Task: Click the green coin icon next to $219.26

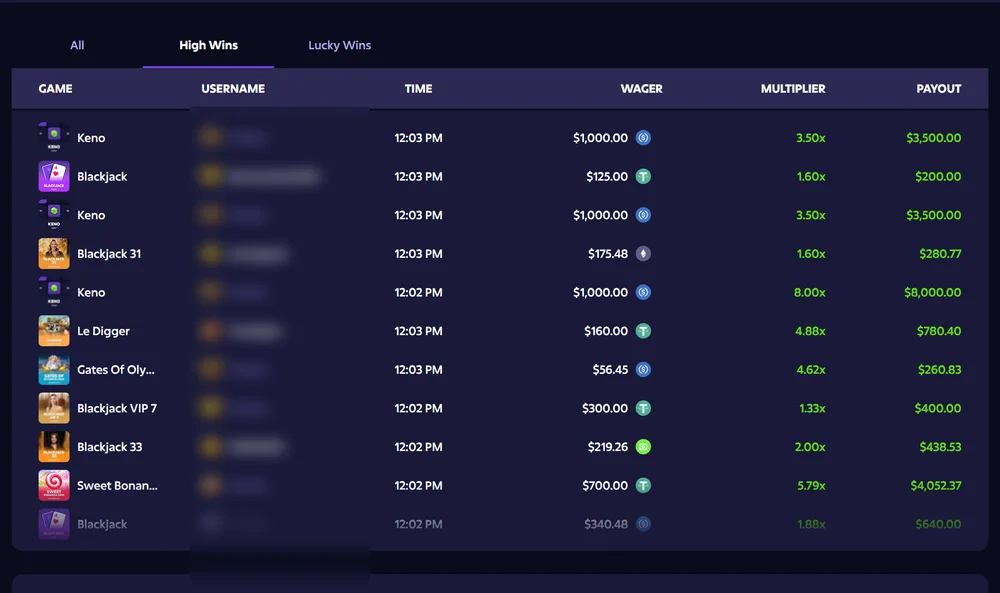Action: 643,447
